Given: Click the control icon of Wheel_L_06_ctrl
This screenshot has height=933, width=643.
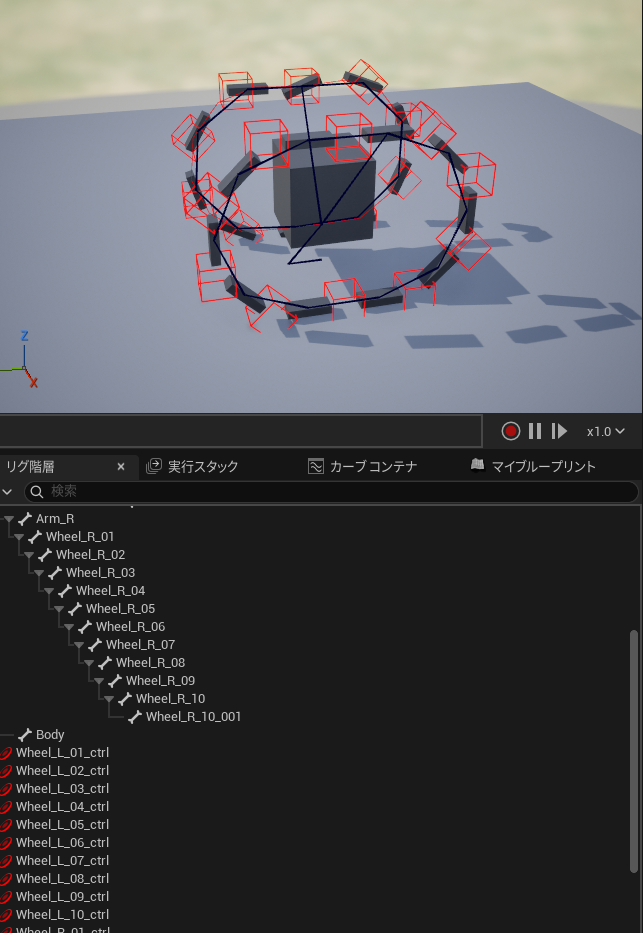Looking at the screenshot, I should (x=5, y=843).
